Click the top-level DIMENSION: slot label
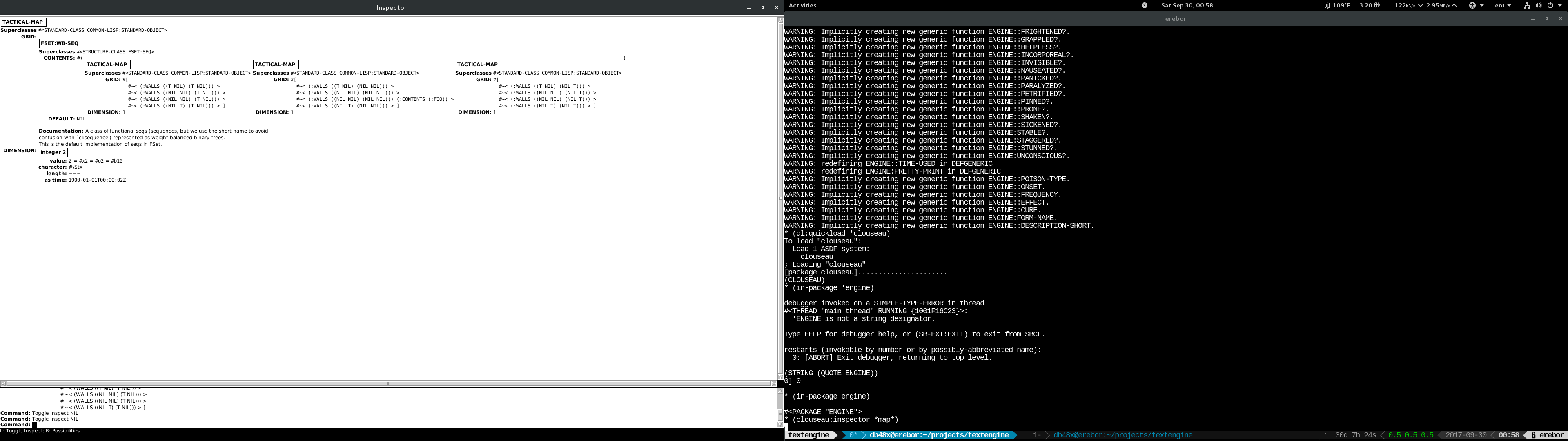This screenshot has height=441, width=1568. point(20,150)
